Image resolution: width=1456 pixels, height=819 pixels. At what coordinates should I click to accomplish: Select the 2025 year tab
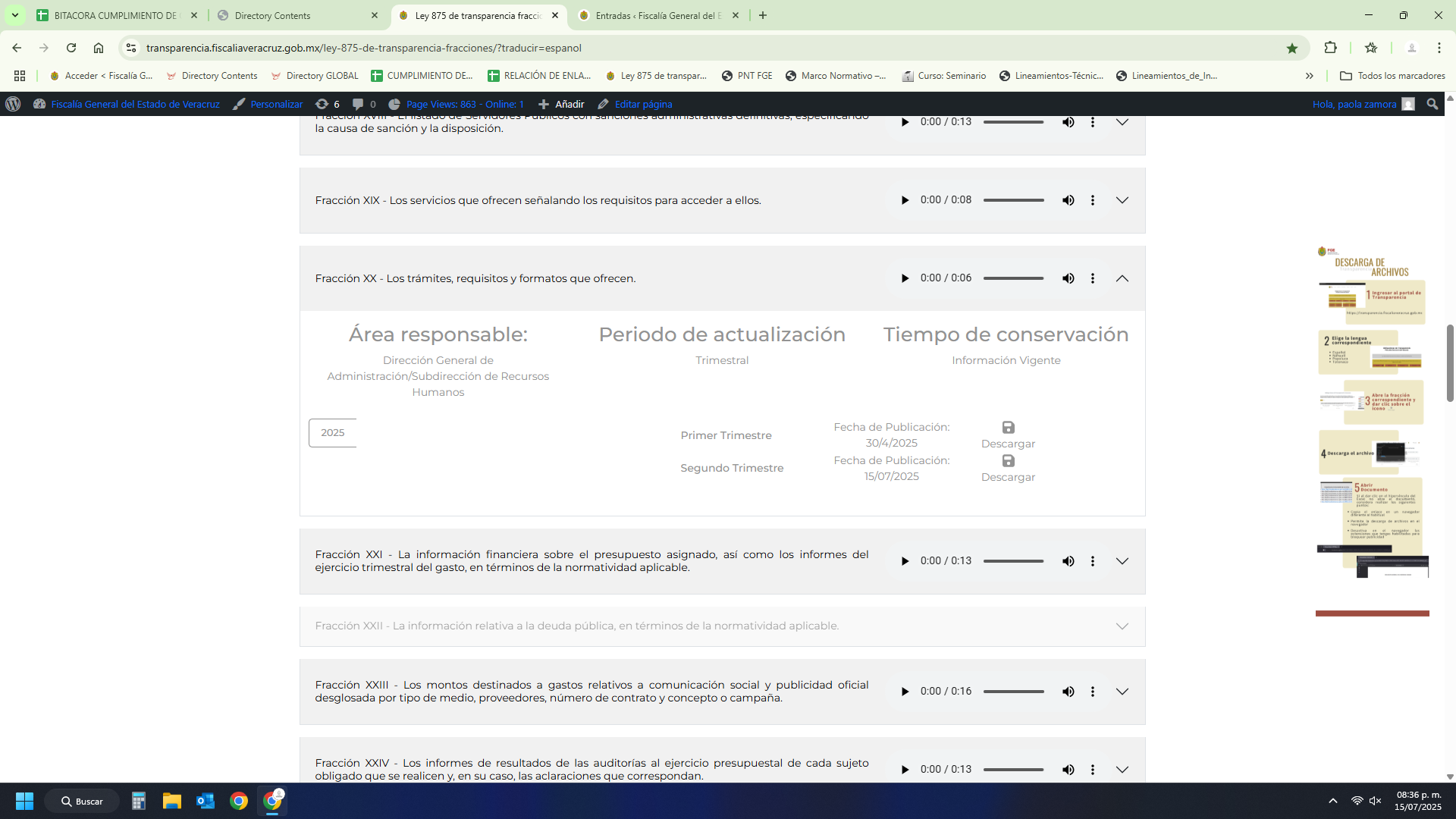pos(333,433)
